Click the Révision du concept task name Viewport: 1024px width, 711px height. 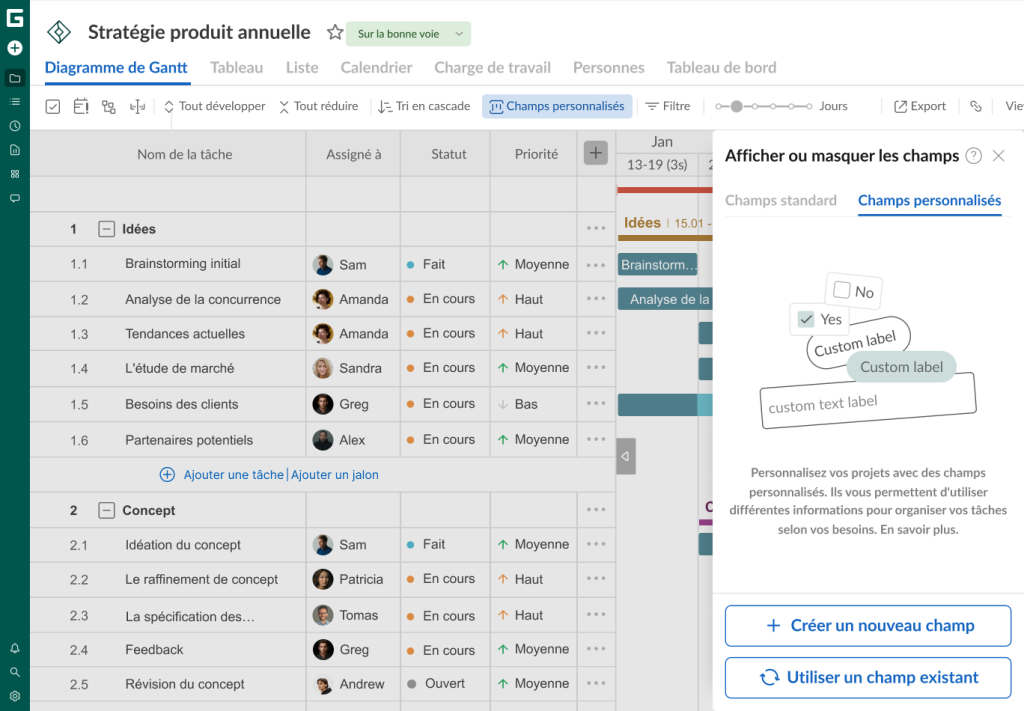pyautogui.click(x=185, y=684)
